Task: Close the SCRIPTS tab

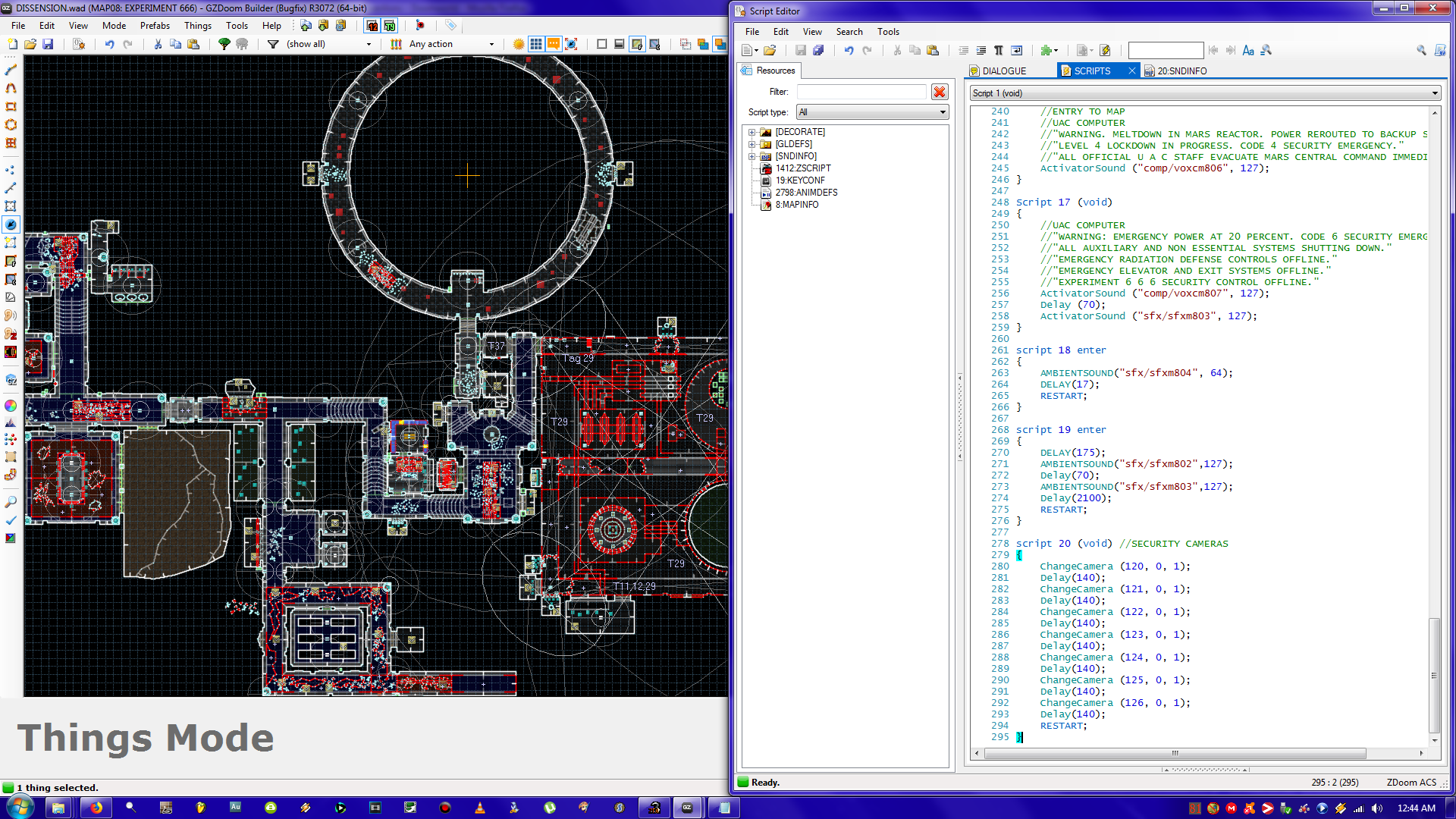Action: tap(1132, 71)
